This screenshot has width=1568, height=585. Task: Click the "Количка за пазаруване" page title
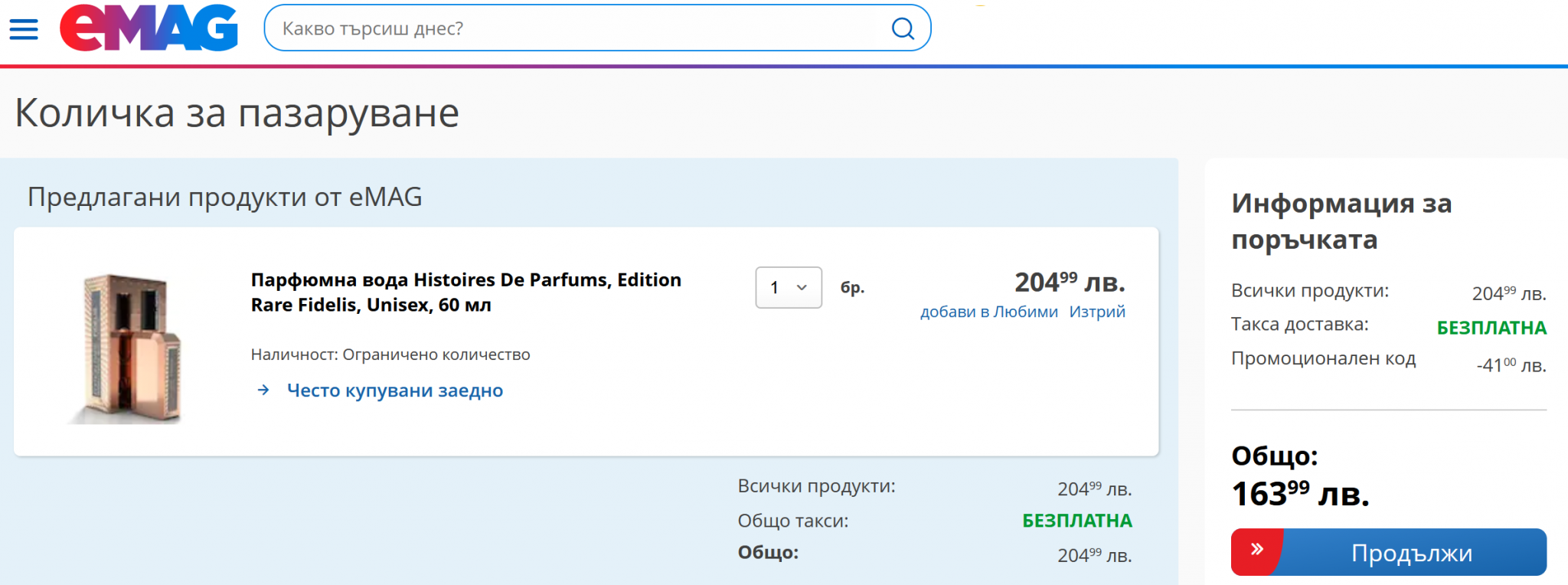pos(237,113)
